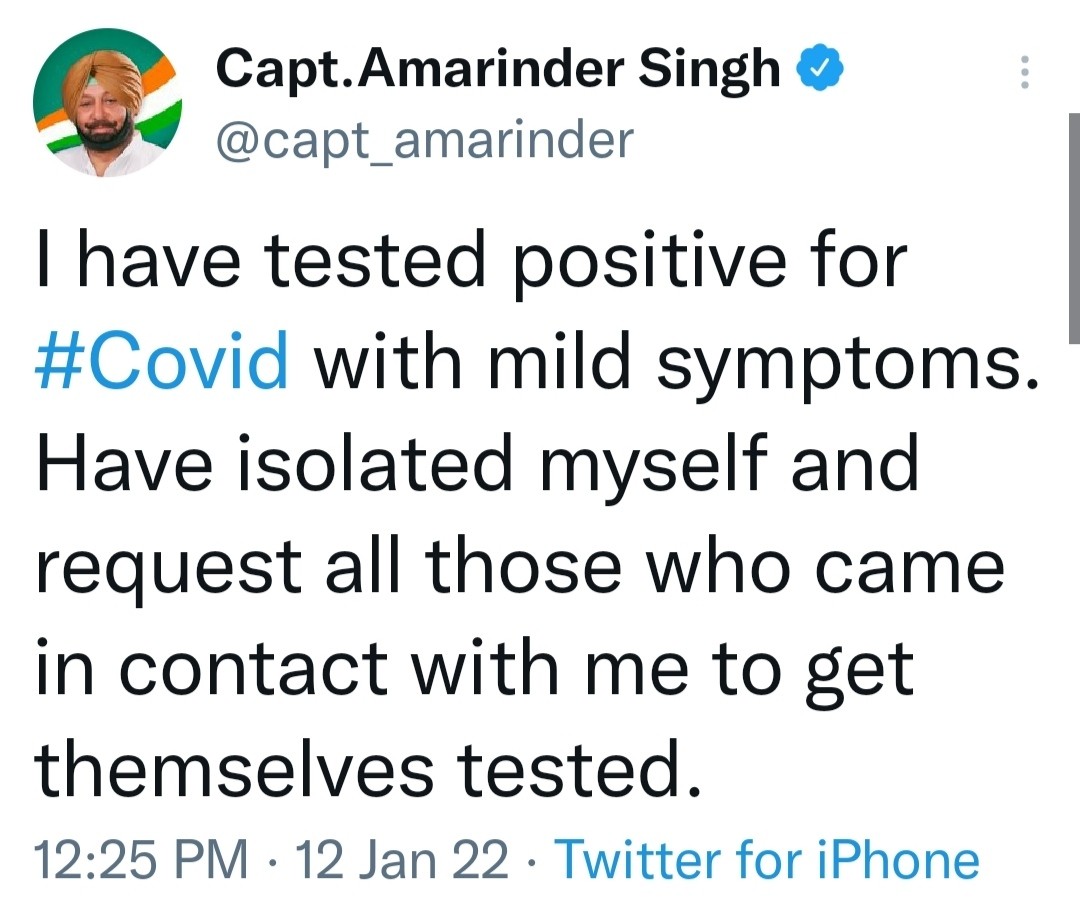Image resolution: width=1080 pixels, height=920 pixels.
Task: Click the 12:25 PM timestamp
Action: coord(141,861)
